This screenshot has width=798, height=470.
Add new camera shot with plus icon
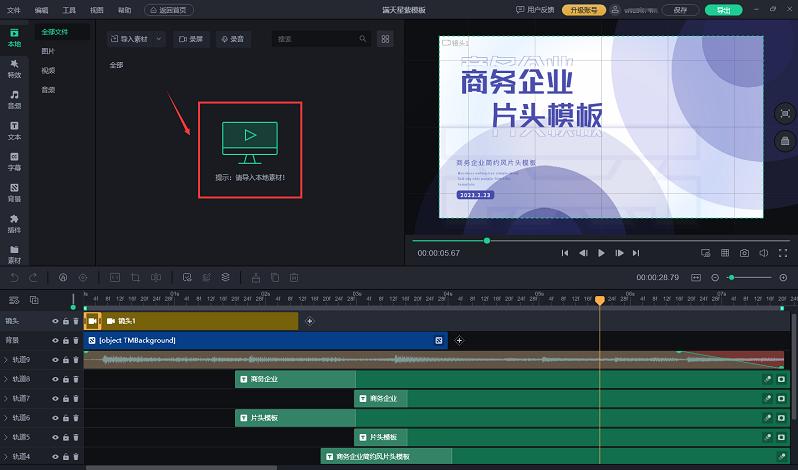[309, 321]
